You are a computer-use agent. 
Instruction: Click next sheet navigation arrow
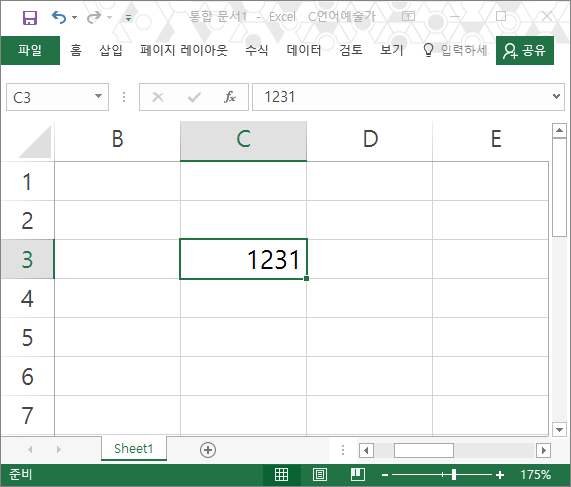coord(58,449)
